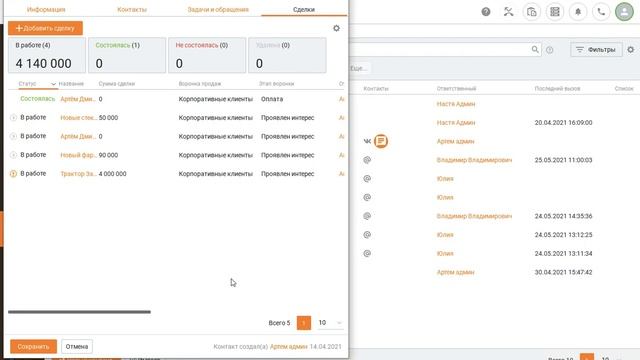This screenshot has width=640, height=360.
Task: Switch to the Контакты tab
Action: 132,9
